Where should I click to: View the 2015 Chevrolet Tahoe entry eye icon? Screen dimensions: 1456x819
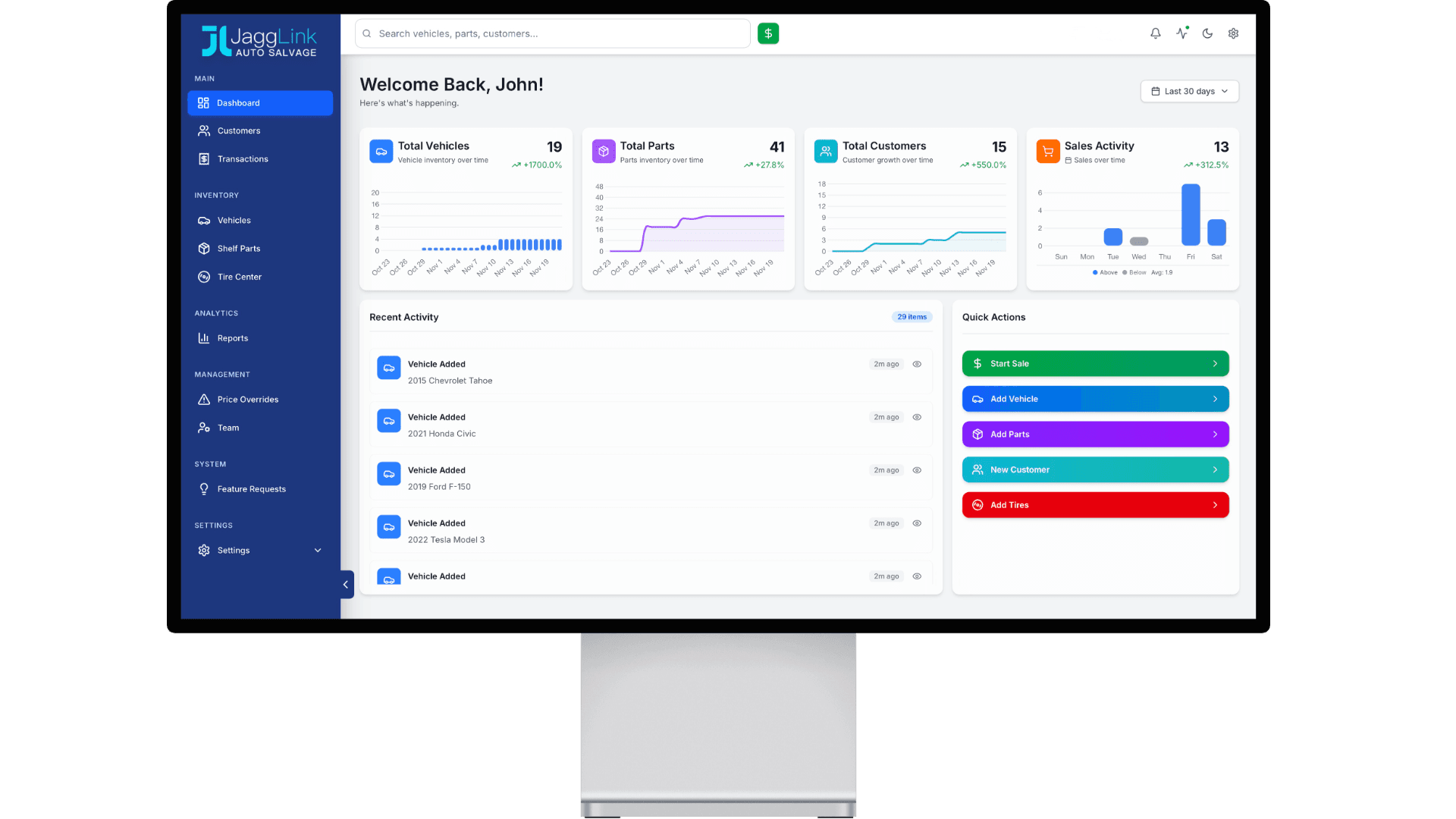point(917,364)
